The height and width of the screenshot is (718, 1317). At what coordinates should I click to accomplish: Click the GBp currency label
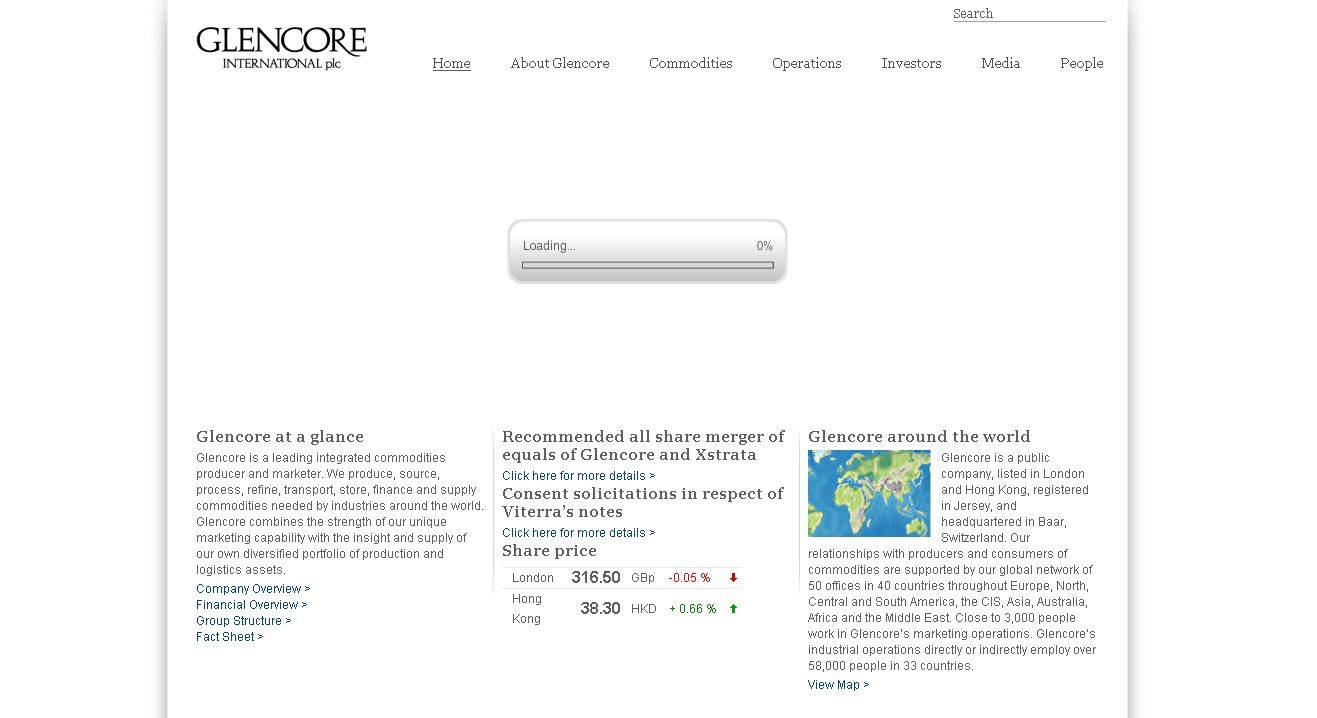(643, 578)
